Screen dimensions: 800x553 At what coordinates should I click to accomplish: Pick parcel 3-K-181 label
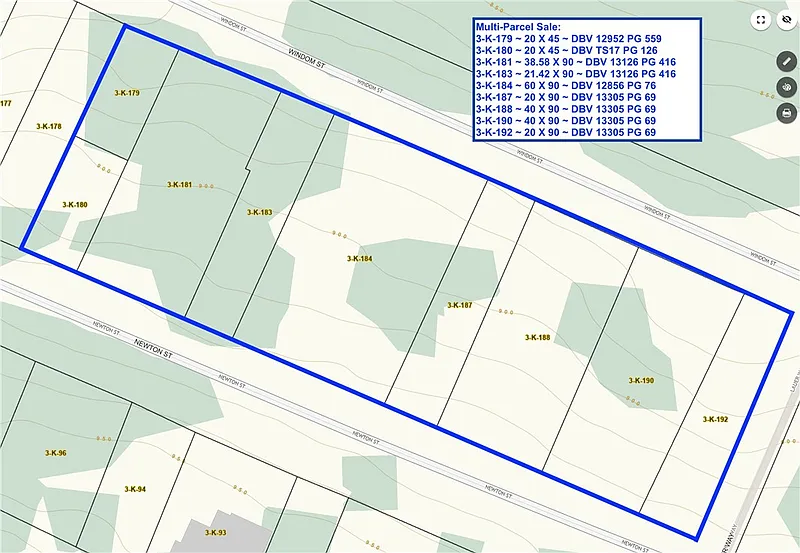[179, 185]
